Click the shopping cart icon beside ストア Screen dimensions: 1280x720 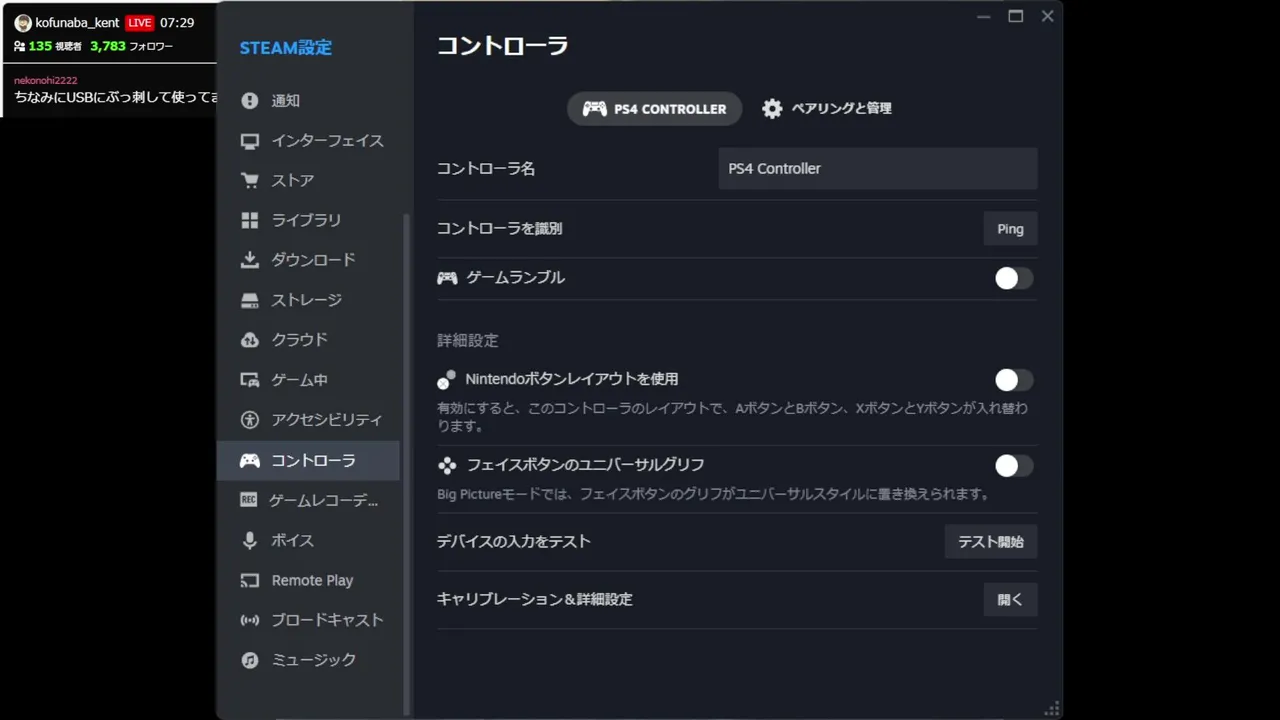tap(250, 181)
